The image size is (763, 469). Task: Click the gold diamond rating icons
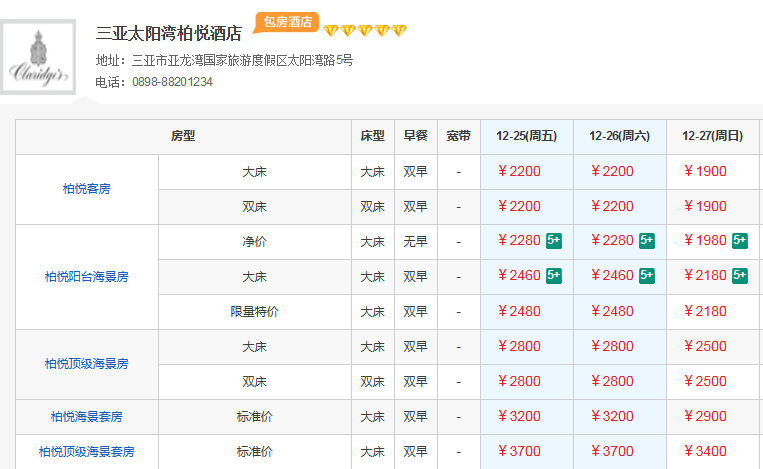365,31
